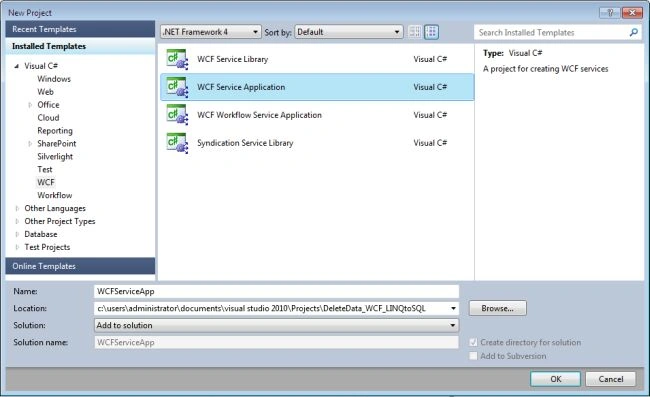Screen dimensions: 650x397
Task: Select the Workflow tree item
Action: 54,195
